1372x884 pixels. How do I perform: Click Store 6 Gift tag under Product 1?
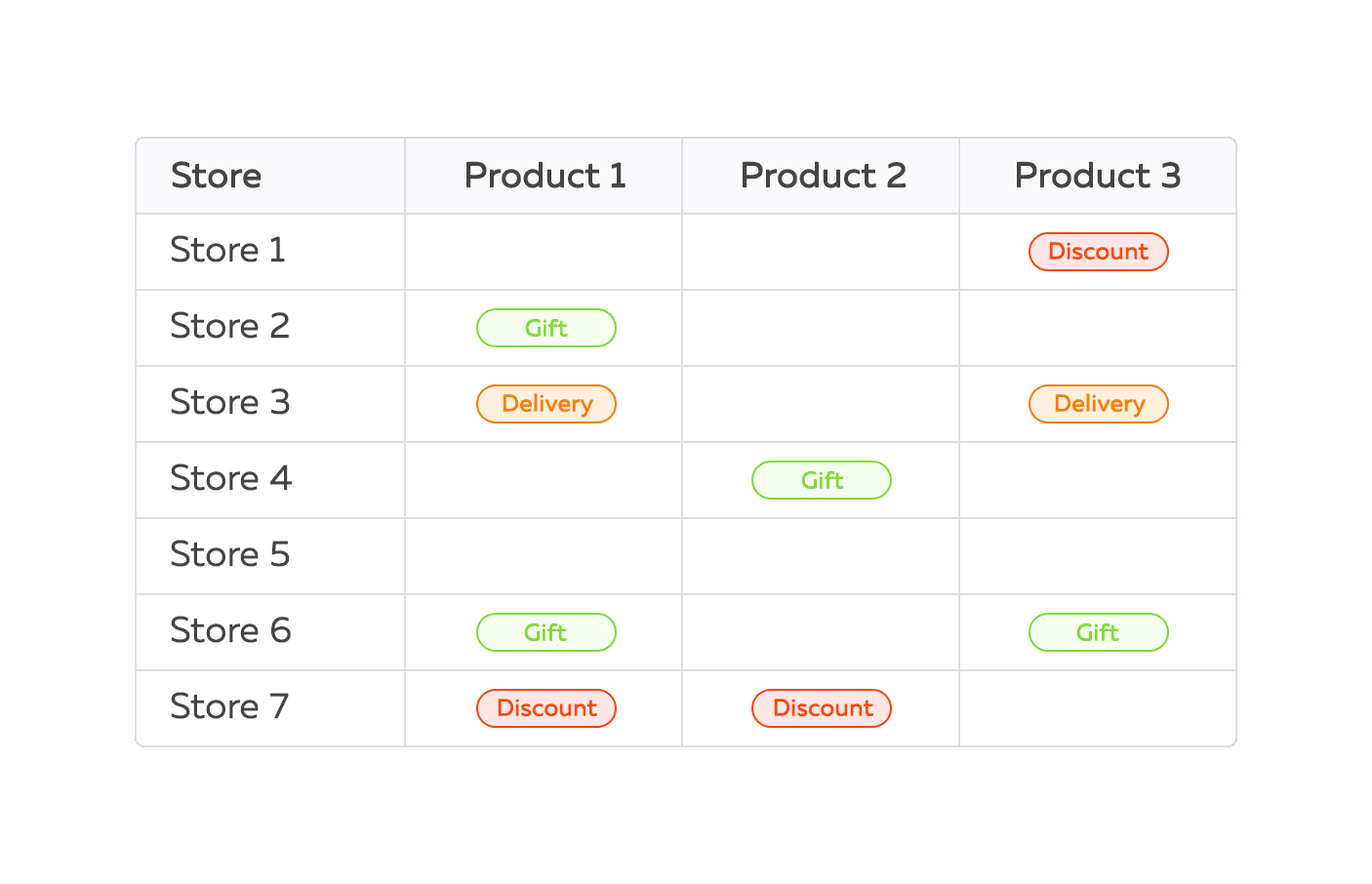click(x=545, y=632)
